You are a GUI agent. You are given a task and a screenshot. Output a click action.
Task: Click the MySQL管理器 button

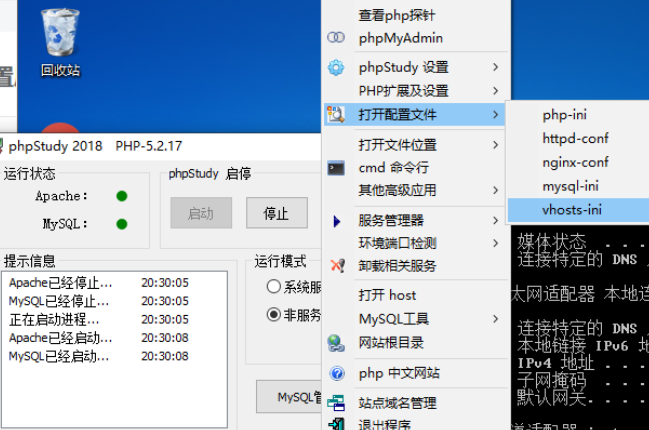[x=289, y=397]
